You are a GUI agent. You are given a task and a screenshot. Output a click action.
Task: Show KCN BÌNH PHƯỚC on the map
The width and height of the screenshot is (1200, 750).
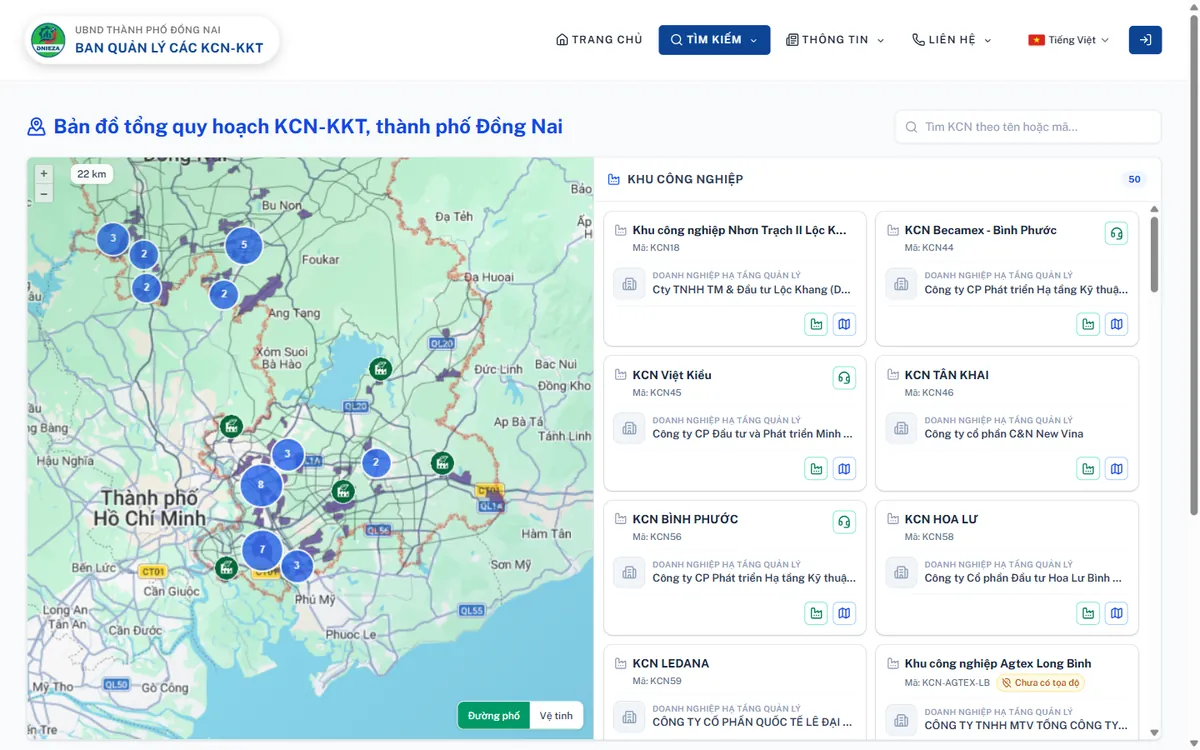(x=845, y=612)
